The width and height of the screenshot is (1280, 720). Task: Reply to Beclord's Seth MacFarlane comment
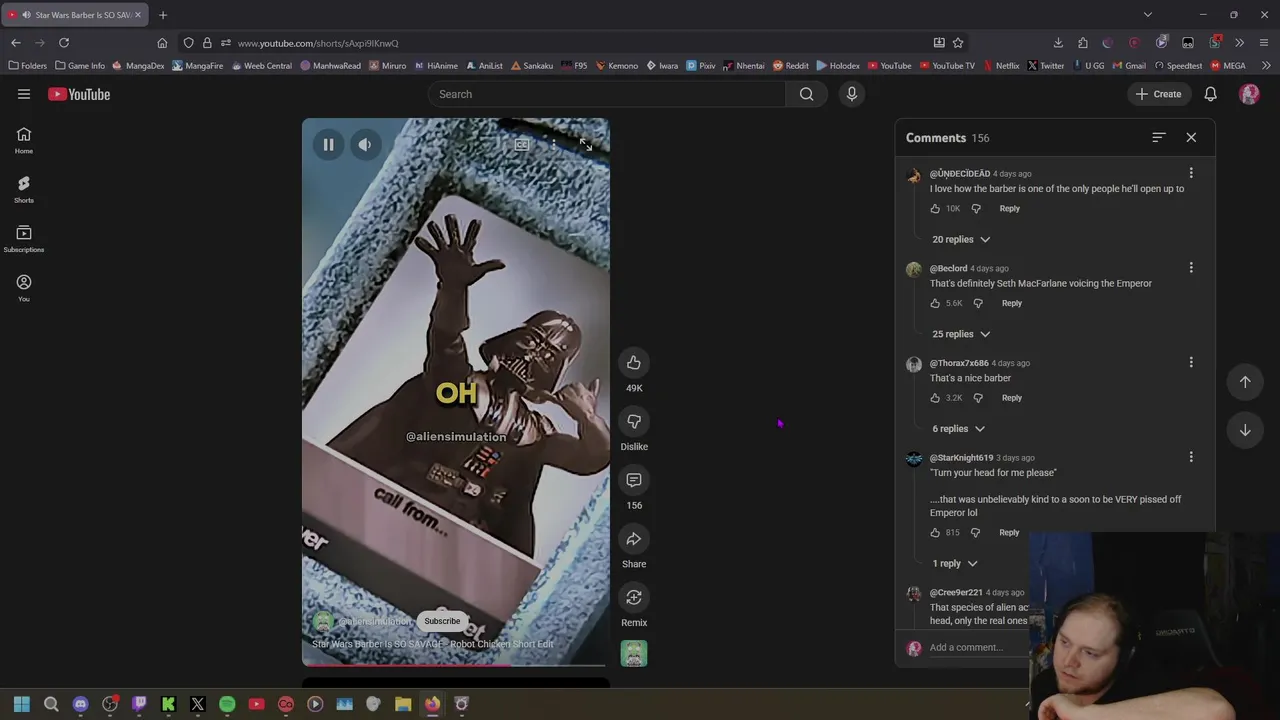coord(1012,303)
